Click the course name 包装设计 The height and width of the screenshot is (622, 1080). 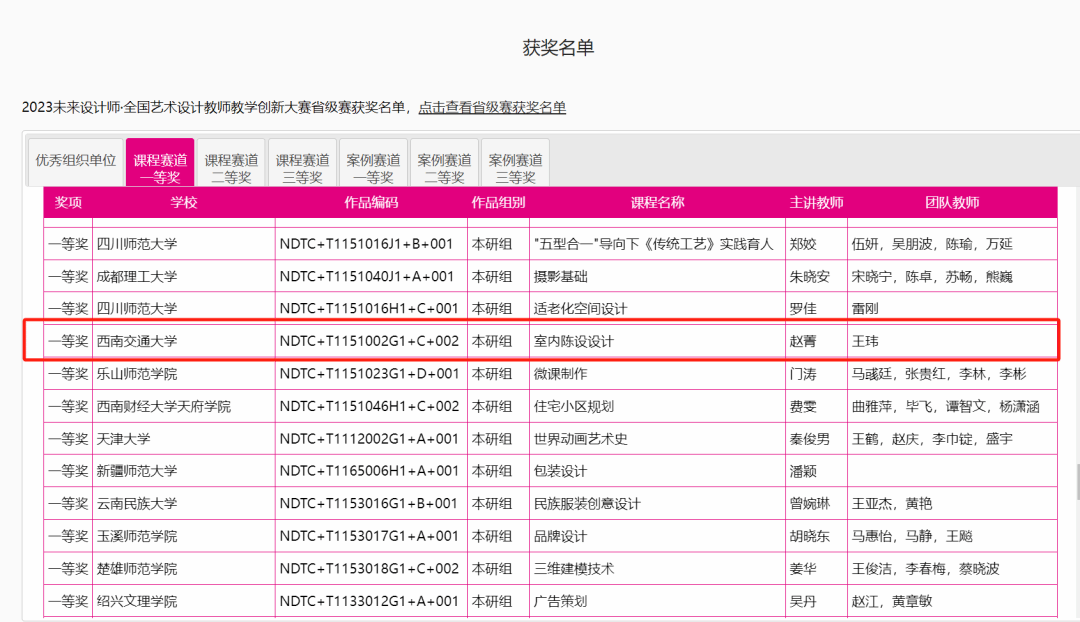(561, 471)
